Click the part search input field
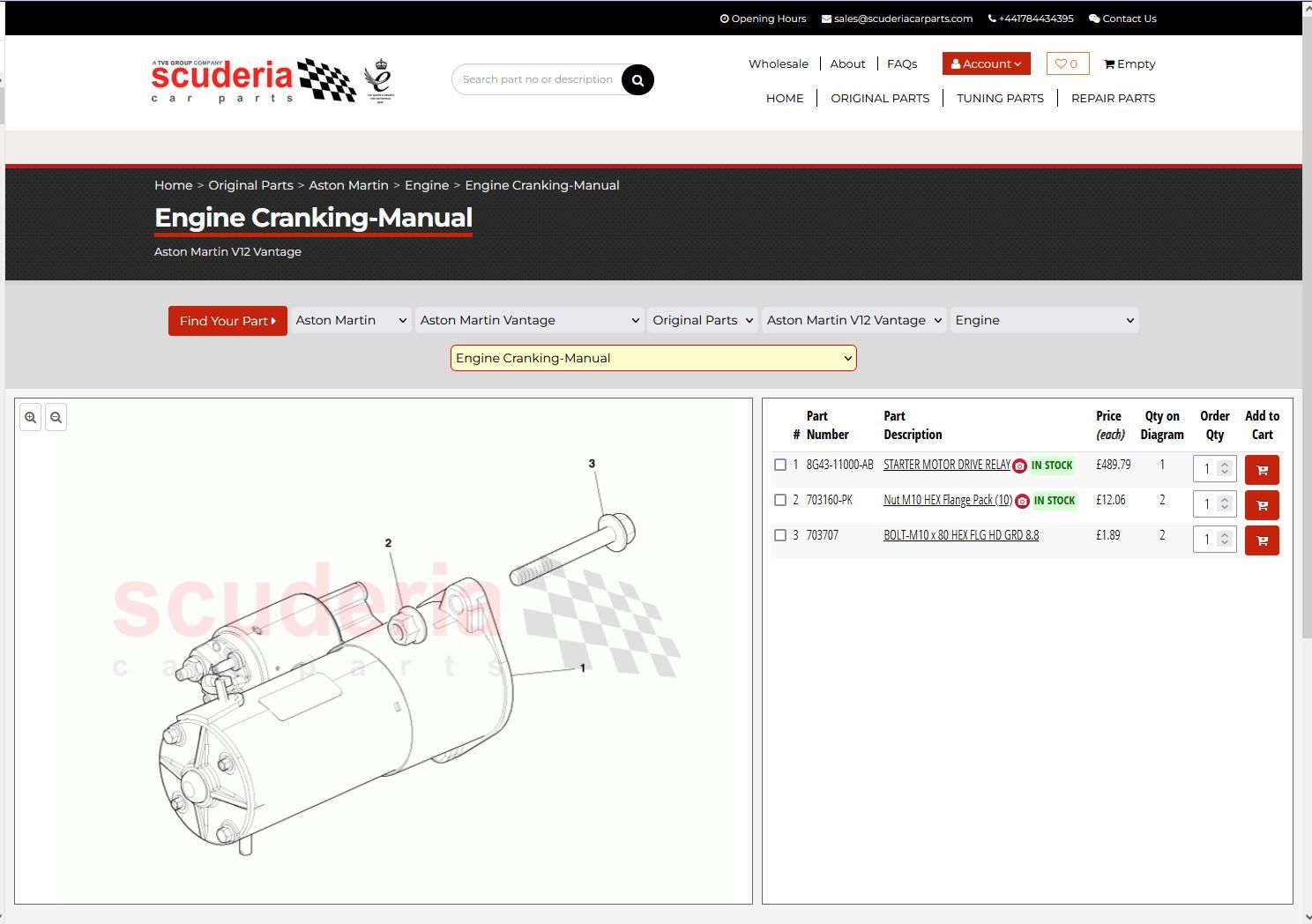Image resolution: width=1312 pixels, height=924 pixels. [x=537, y=79]
